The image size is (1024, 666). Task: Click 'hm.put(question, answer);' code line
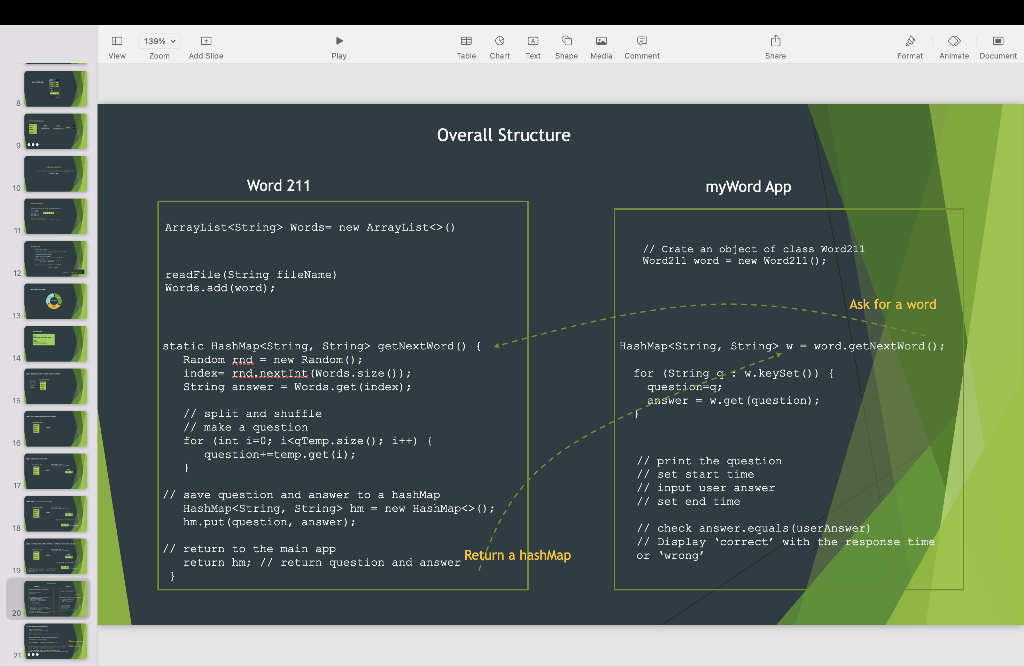(x=270, y=522)
